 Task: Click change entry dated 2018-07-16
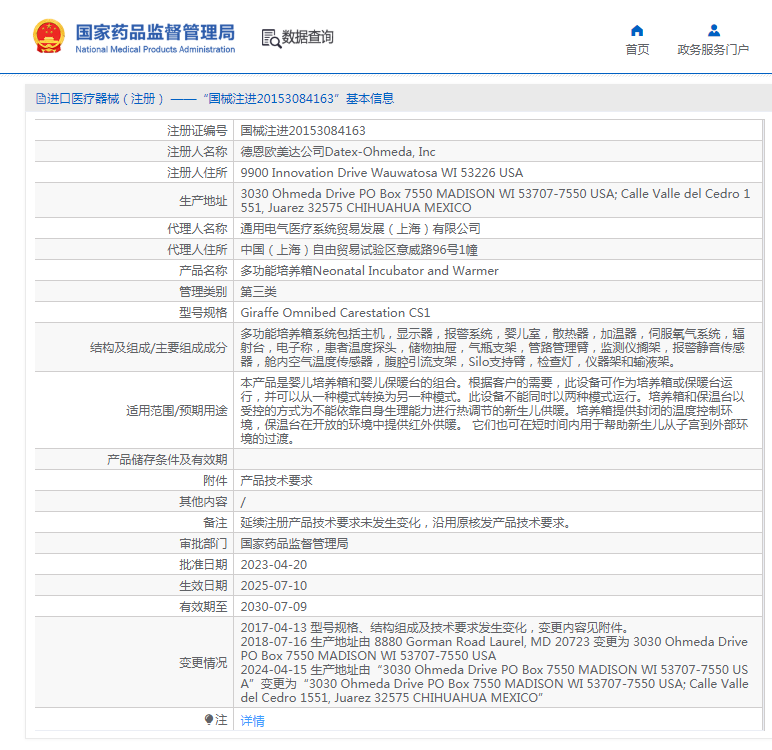pos(494,649)
